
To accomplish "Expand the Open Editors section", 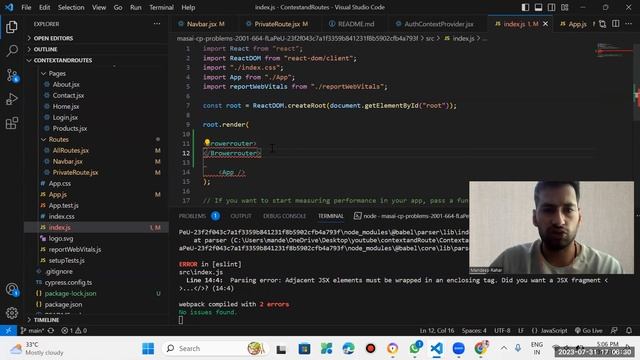I will tap(53, 38).
